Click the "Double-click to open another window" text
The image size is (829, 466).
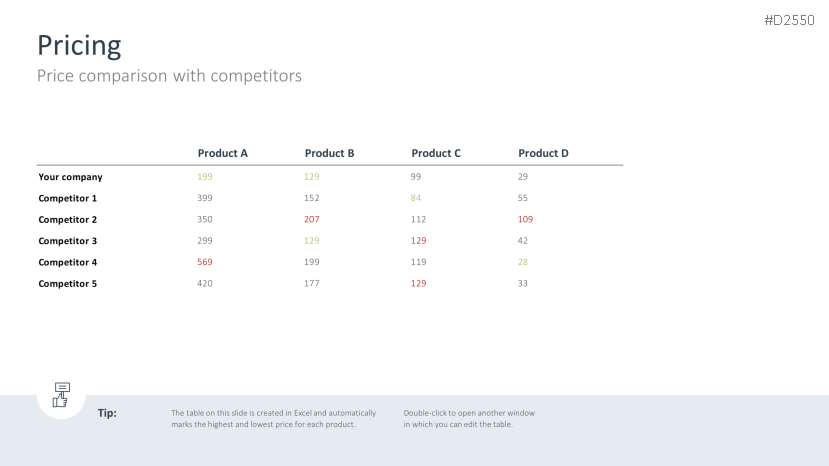tap(469, 413)
